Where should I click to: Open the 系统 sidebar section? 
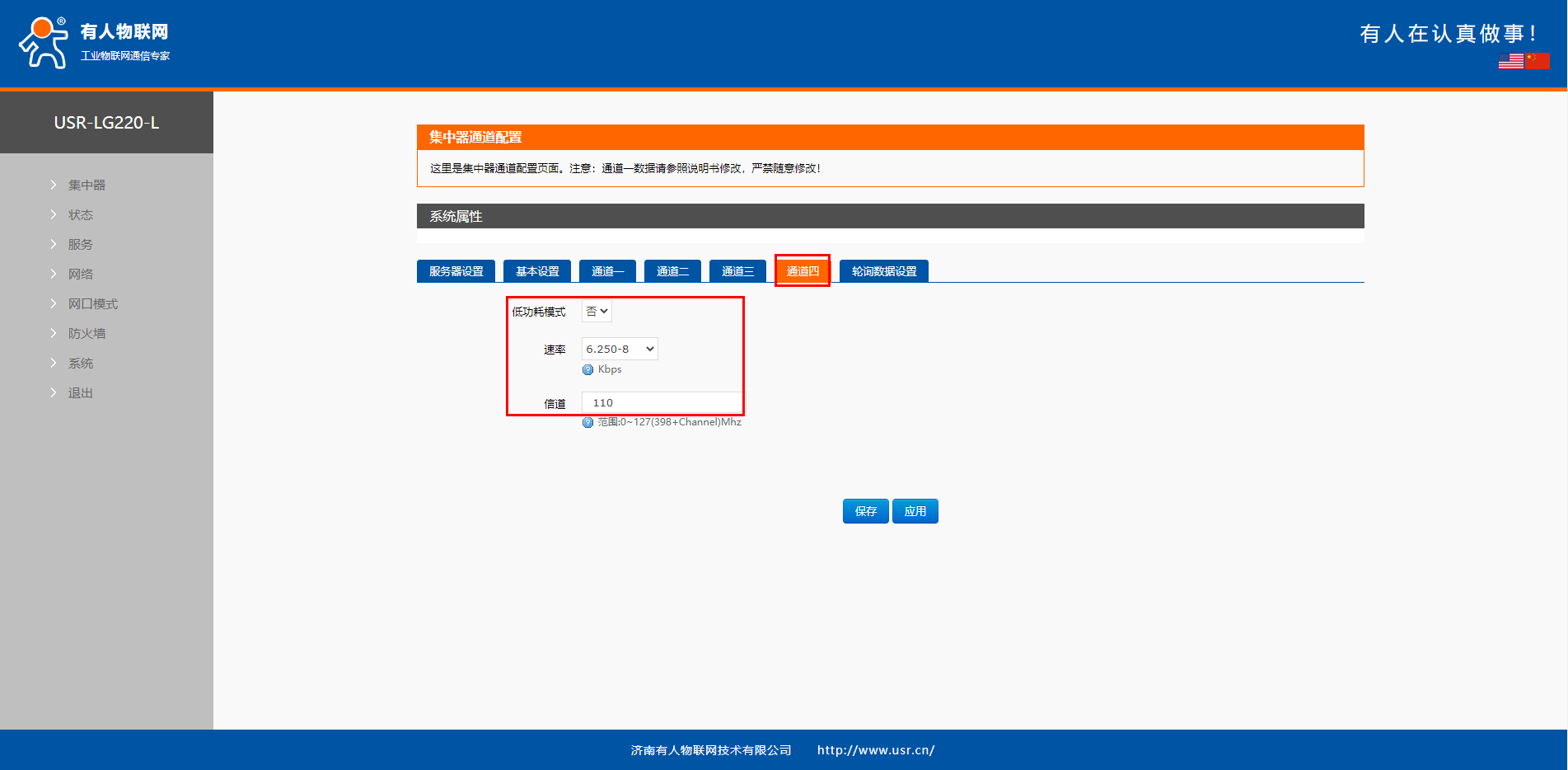click(x=81, y=364)
